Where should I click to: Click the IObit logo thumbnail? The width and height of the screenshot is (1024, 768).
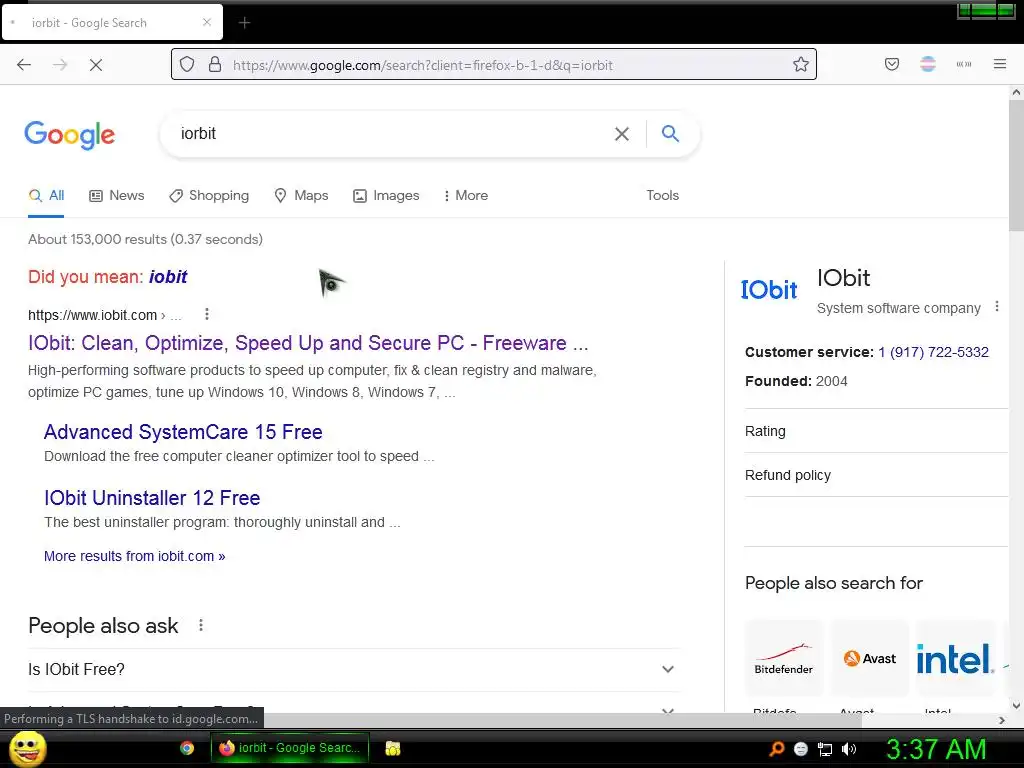click(769, 289)
